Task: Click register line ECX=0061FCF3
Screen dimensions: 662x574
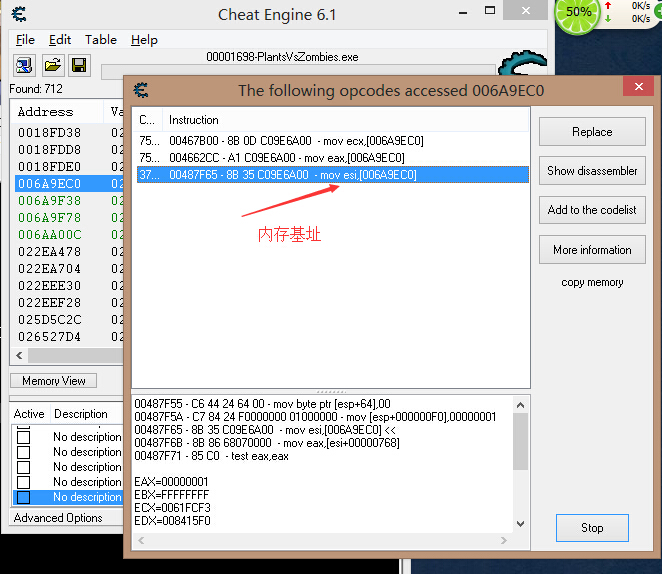Action: coord(172,508)
